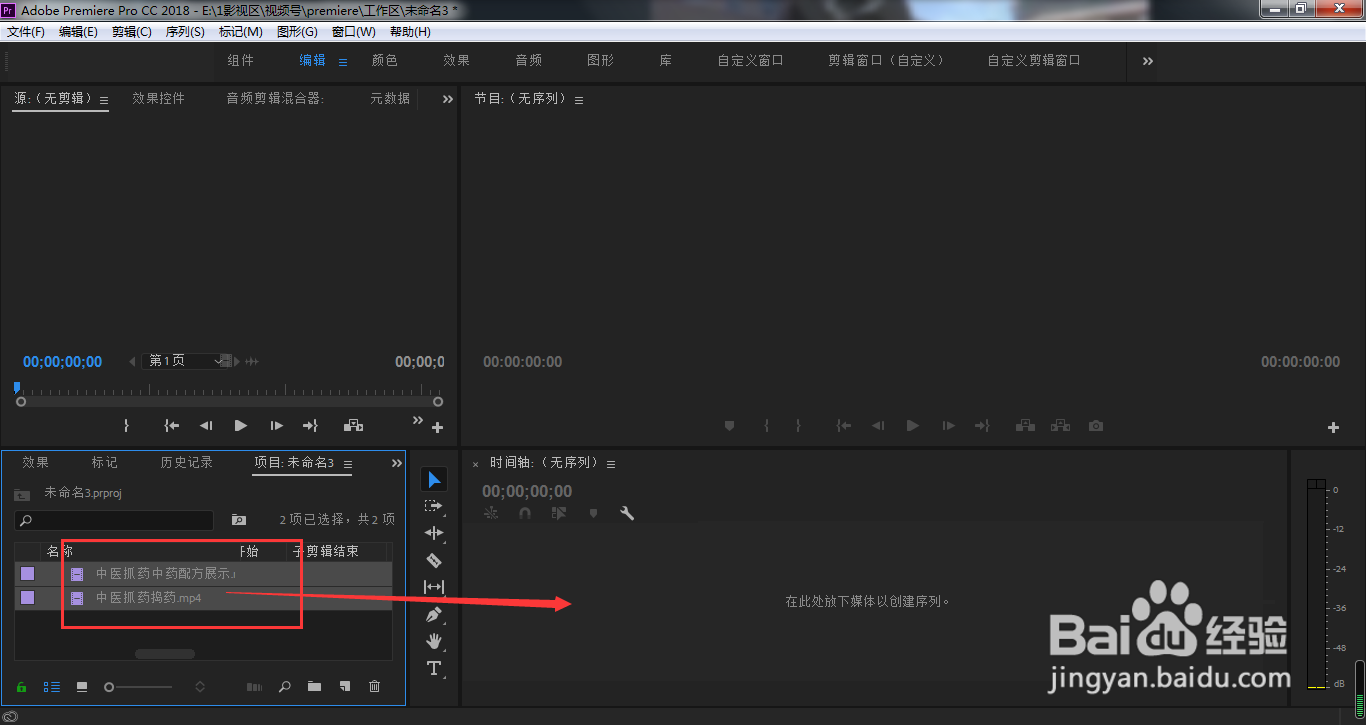The image size is (1366, 725).
Task: Toggle Linked Selection in timeline
Action: [559, 513]
